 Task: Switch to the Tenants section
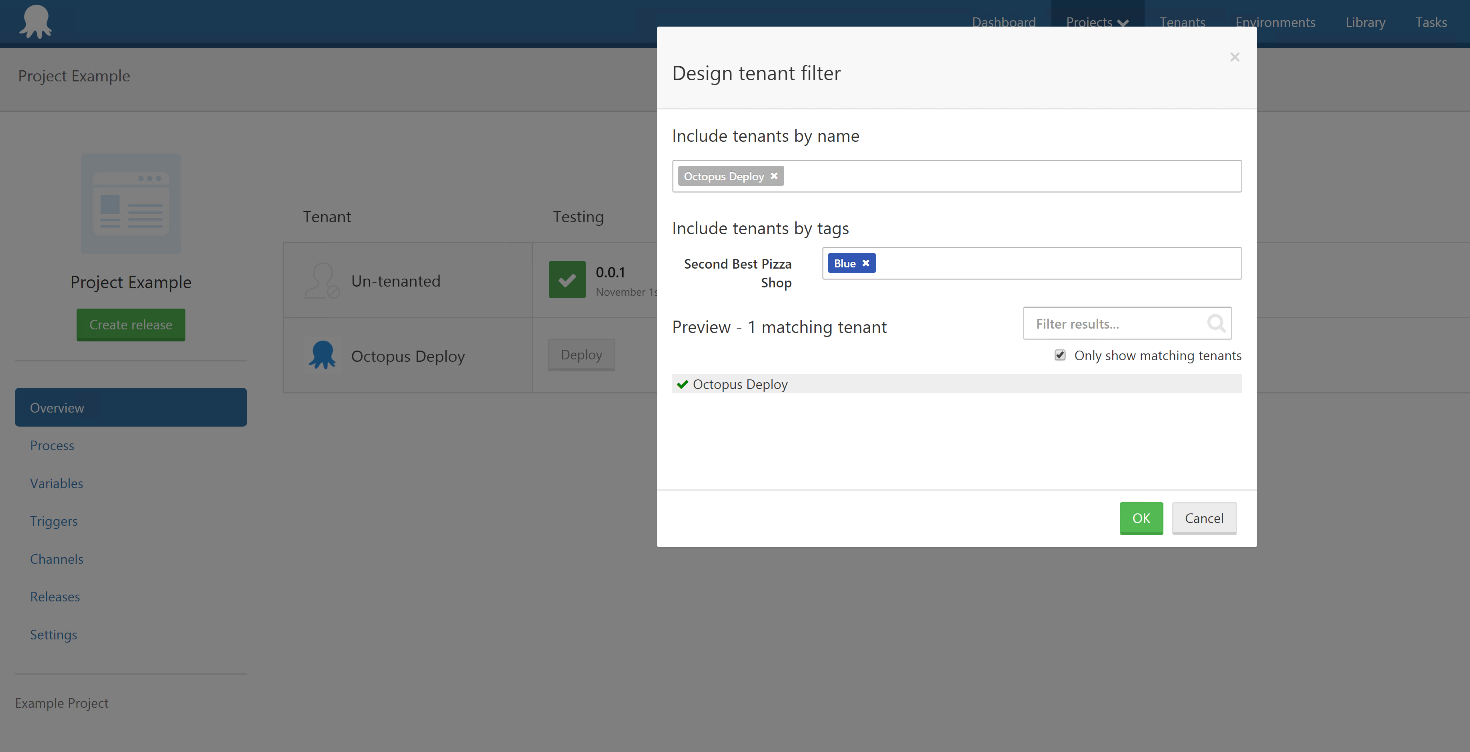(1182, 21)
